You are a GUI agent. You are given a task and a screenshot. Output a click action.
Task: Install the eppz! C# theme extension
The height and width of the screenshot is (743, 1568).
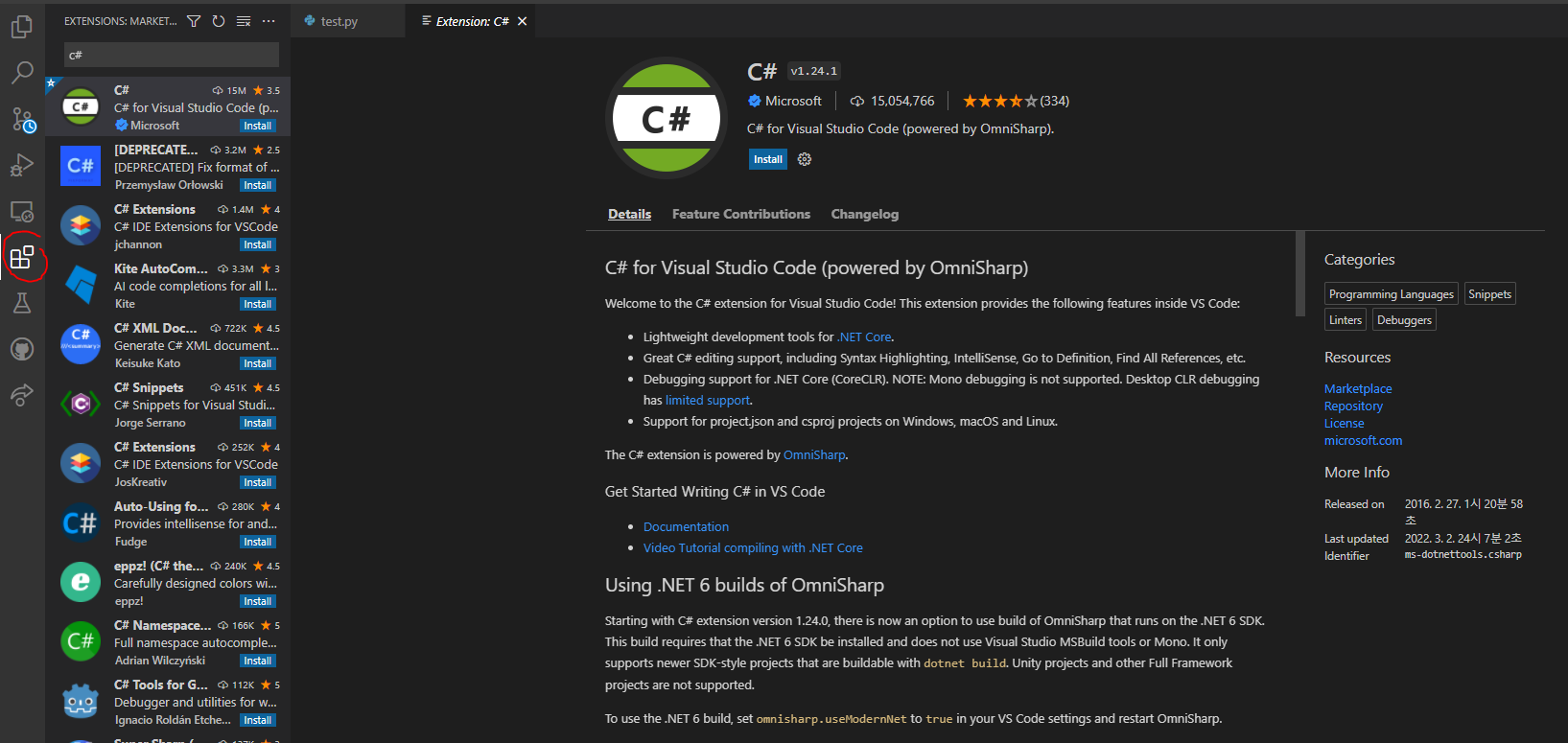tap(257, 601)
